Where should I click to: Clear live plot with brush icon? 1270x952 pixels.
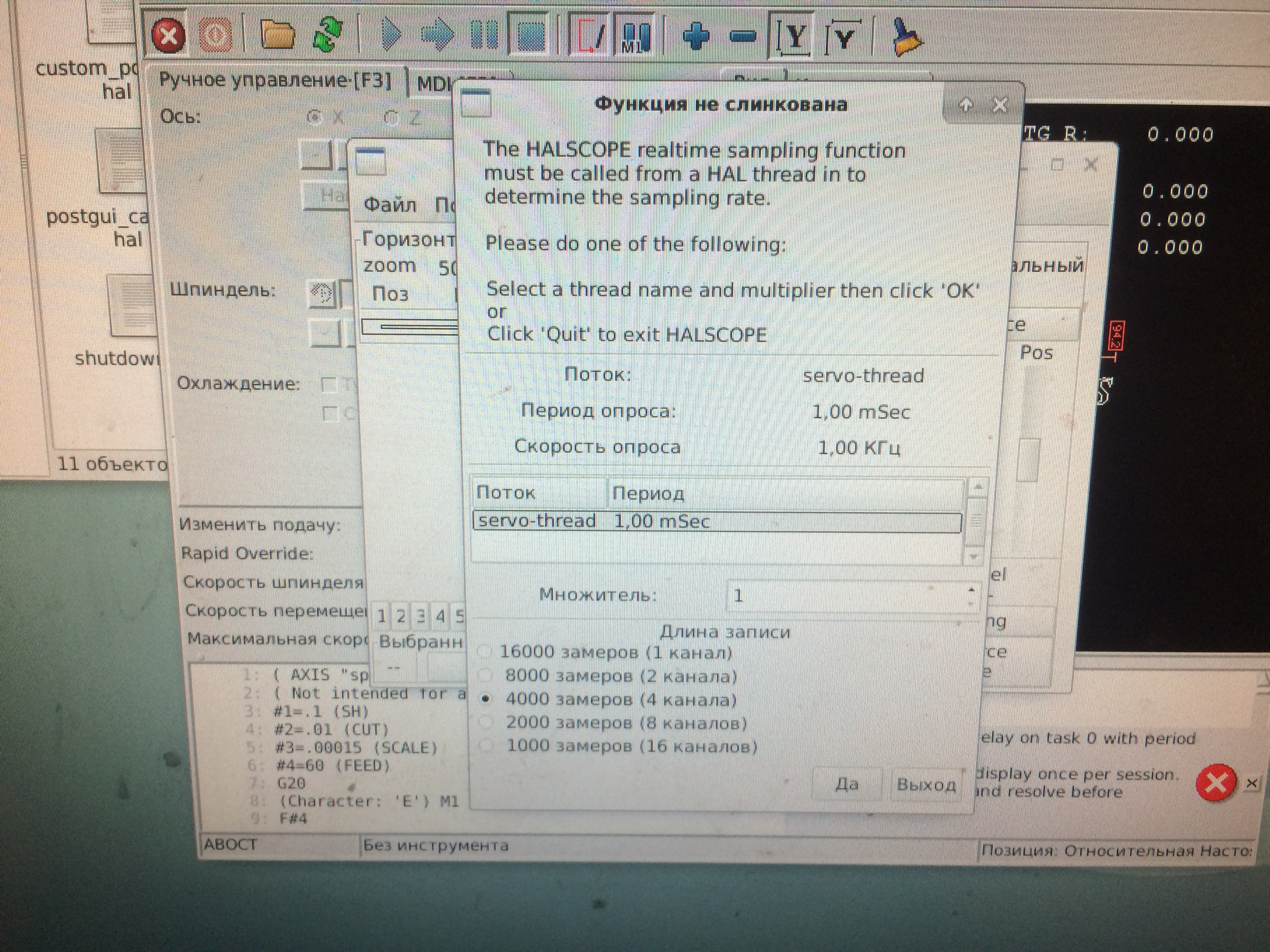[x=905, y=37]
